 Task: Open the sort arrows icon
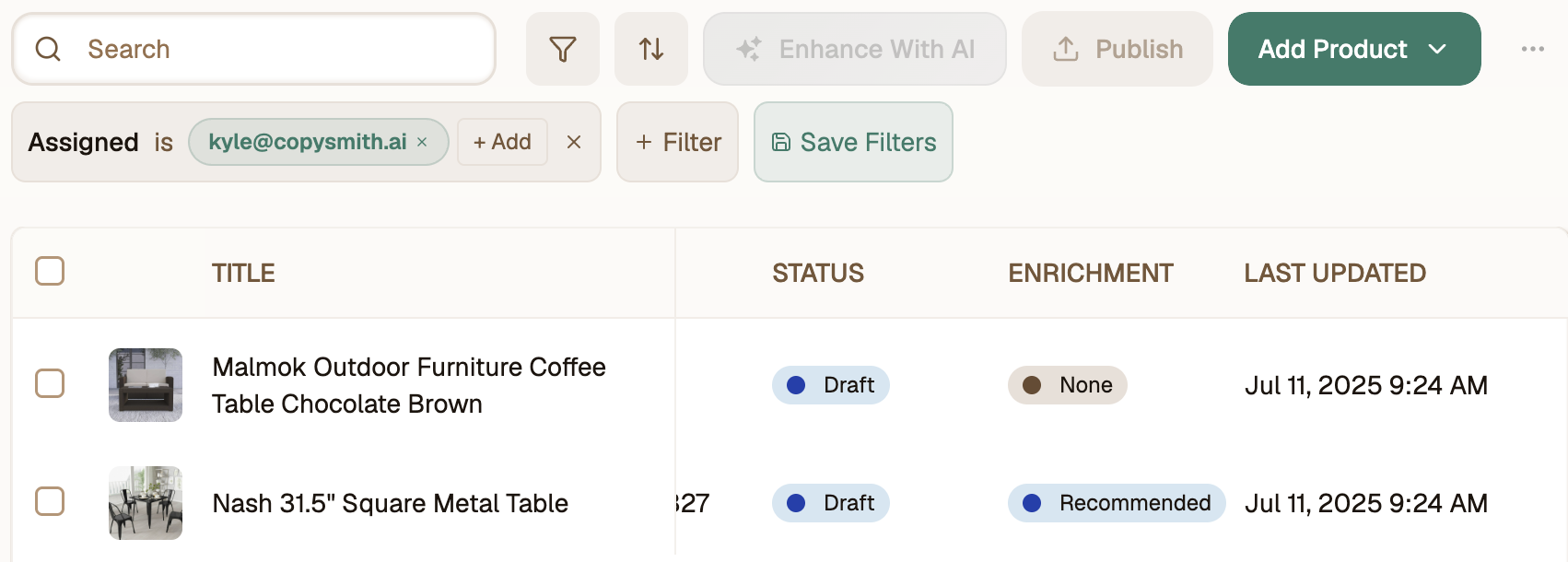(x=651, y=49)
